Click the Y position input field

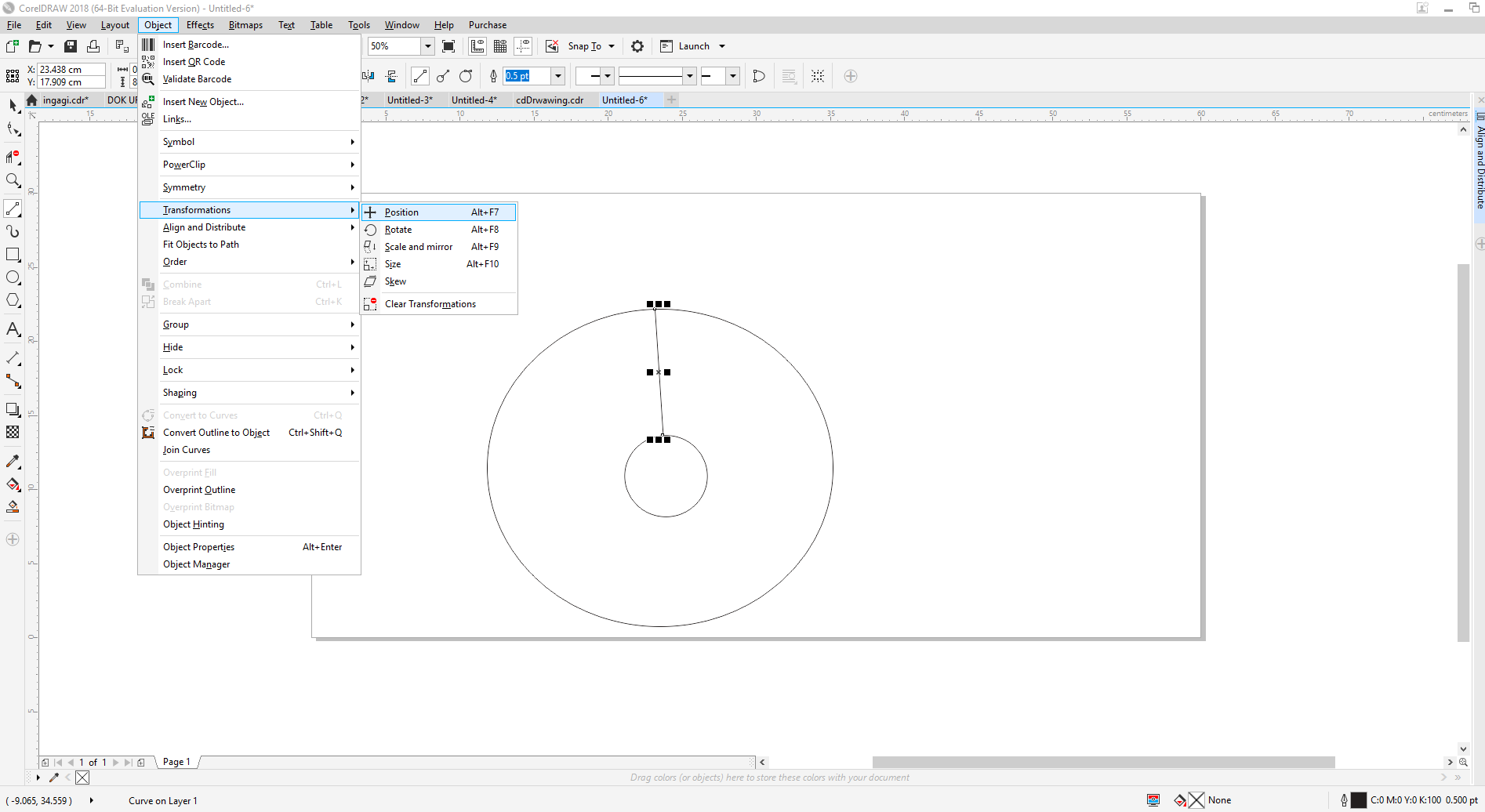click(x=71, y=82)
